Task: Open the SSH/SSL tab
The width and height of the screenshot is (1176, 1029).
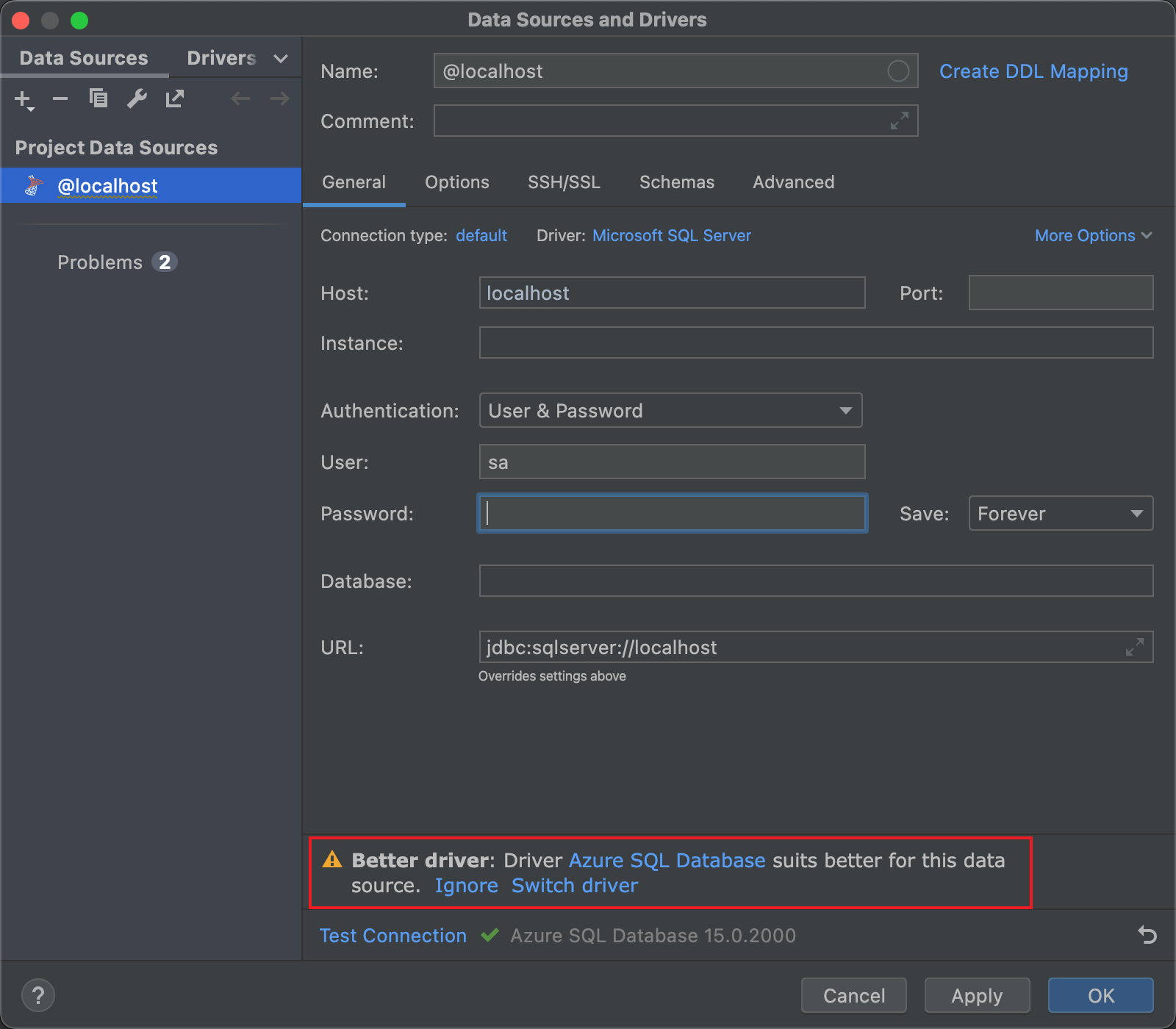Action: point(564,182)
